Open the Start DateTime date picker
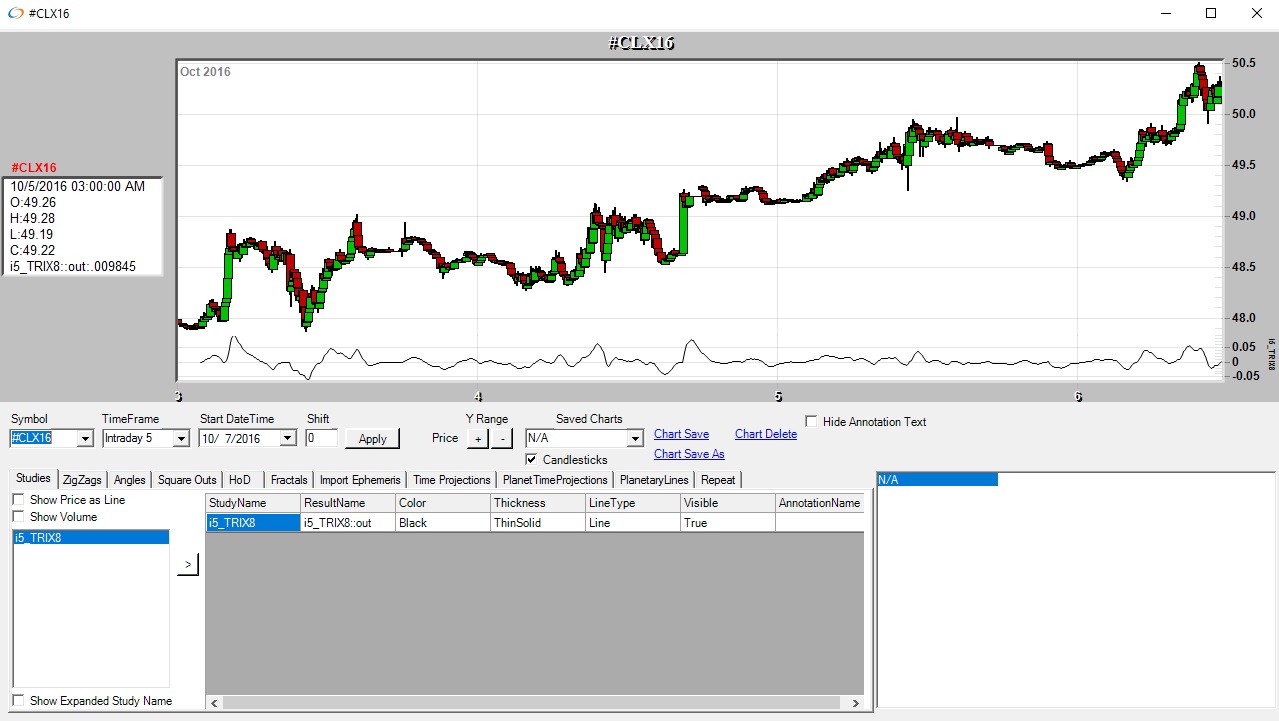This screenshot has height=721, width=1279. [x=288, y=438]
